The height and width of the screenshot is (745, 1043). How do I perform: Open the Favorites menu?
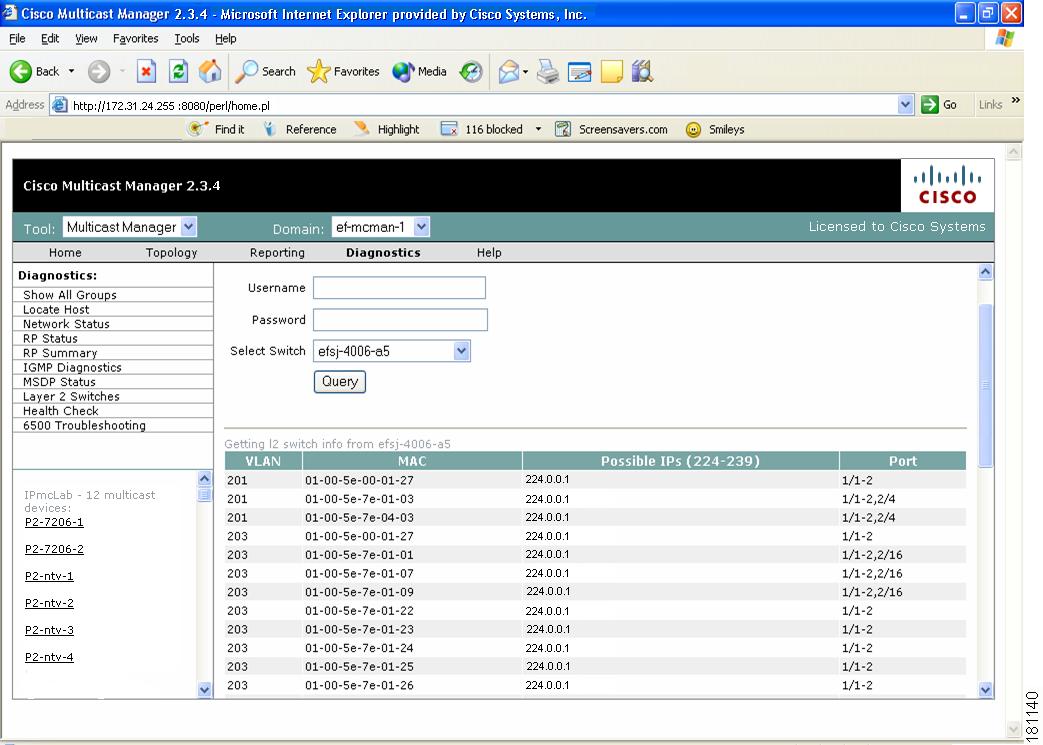tap(136, 39)
